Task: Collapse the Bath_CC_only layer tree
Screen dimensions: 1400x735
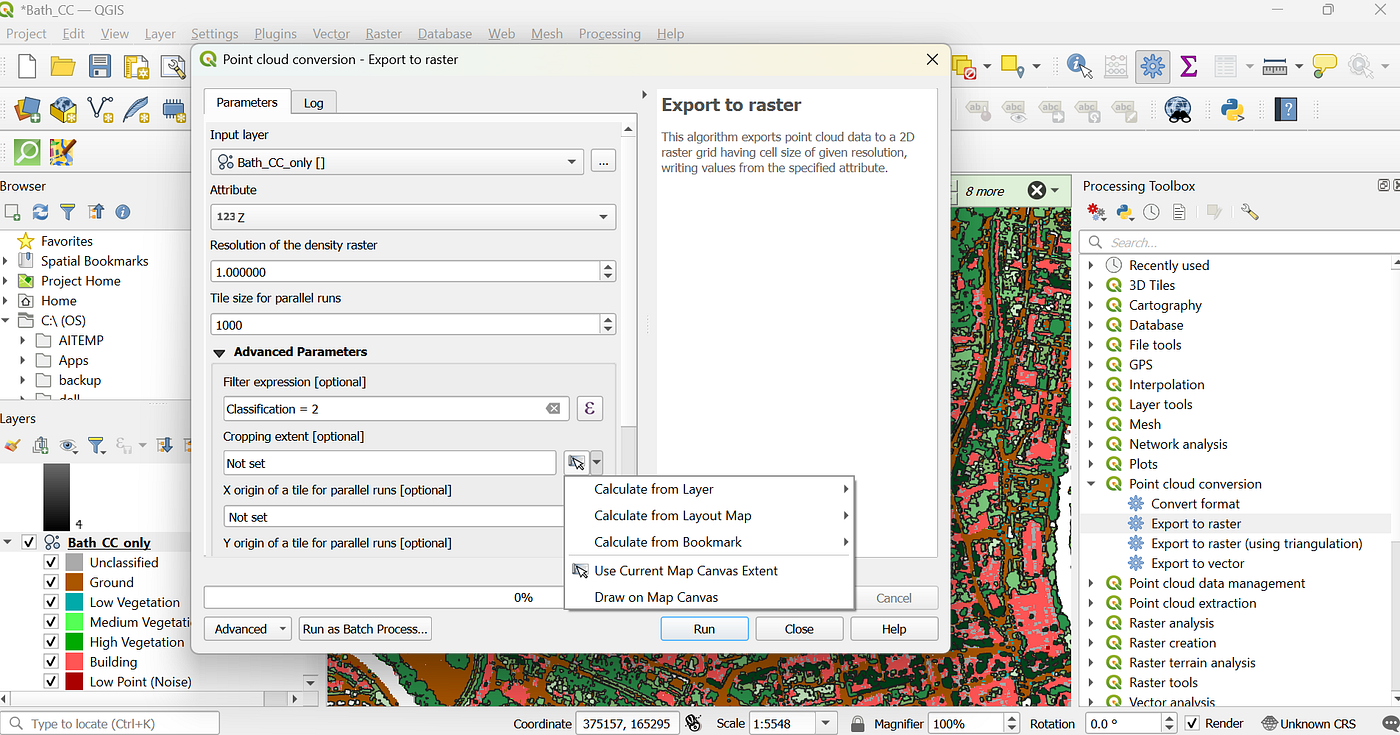Action: 8,542
